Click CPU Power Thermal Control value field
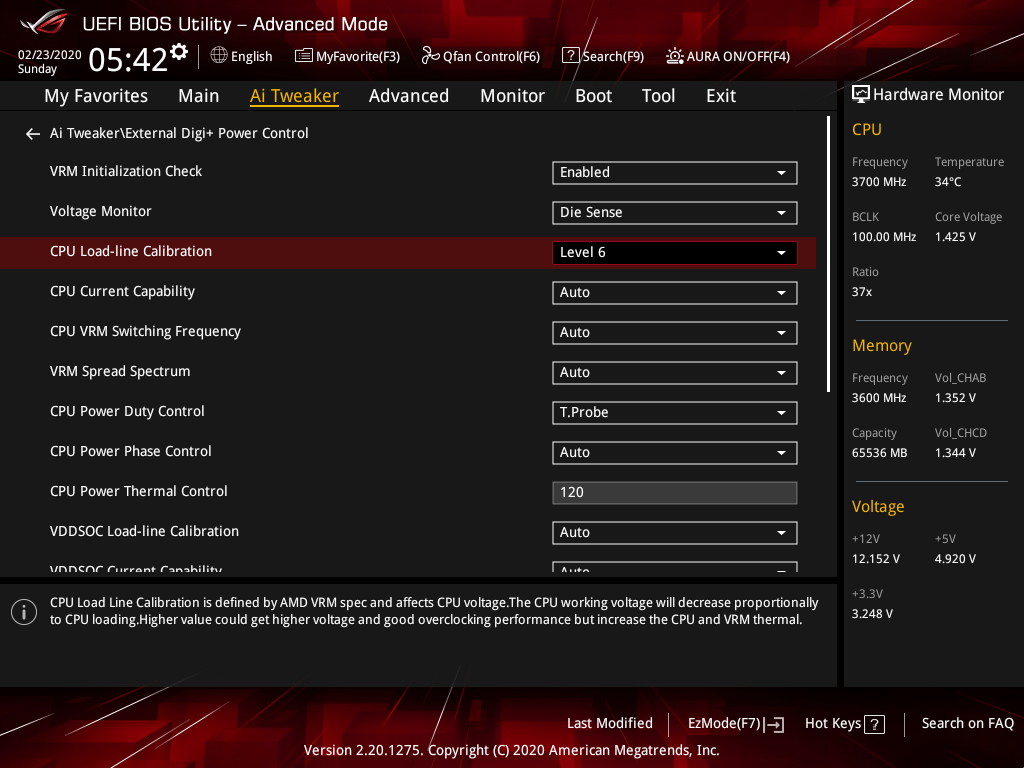1024x768 pixels. 675,492
